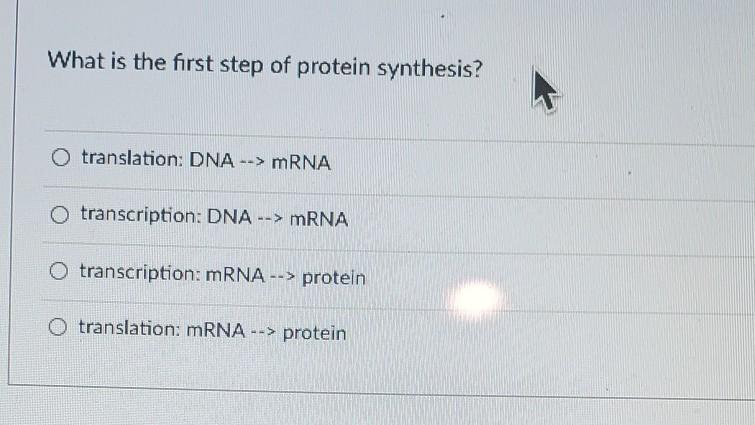The width and height of the screenshot is (755, 425).
Task: Mark the radio button for translation: mRNA --> protein
Action: [57, 327]
